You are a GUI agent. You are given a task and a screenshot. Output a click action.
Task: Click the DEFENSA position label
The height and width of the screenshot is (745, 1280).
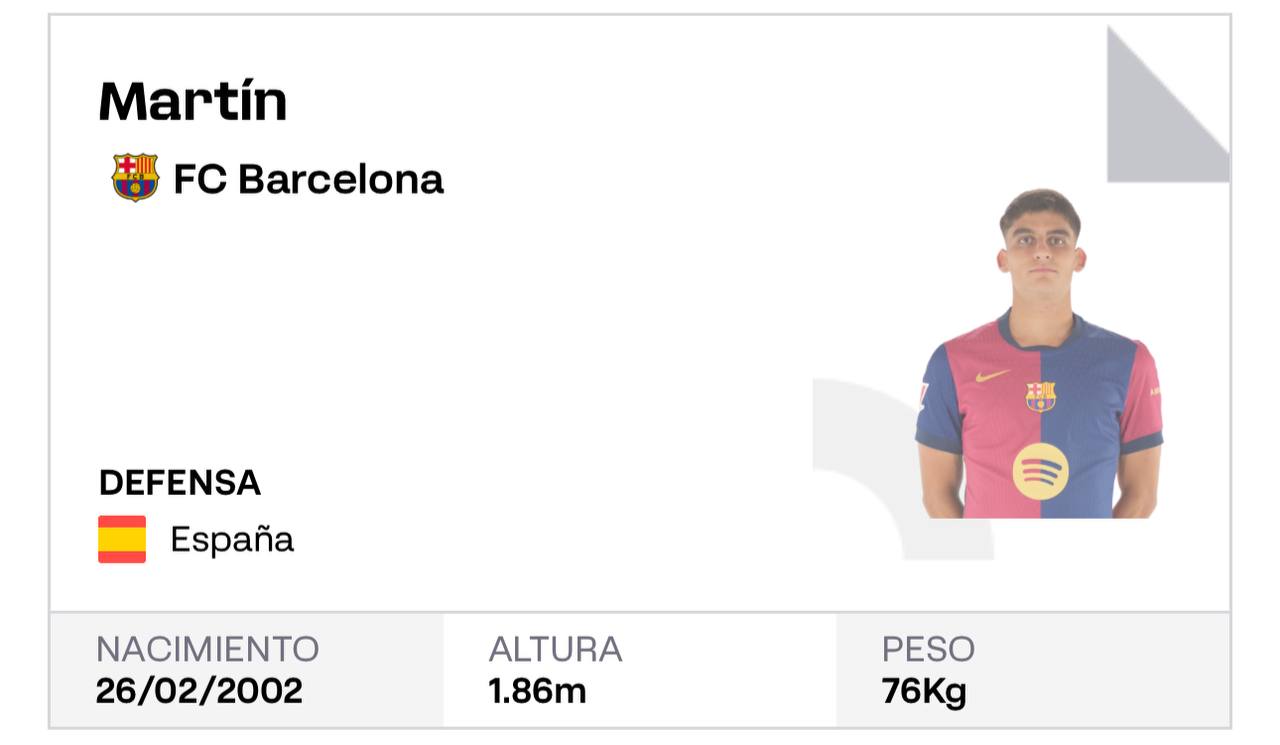(x=180, y=483)
